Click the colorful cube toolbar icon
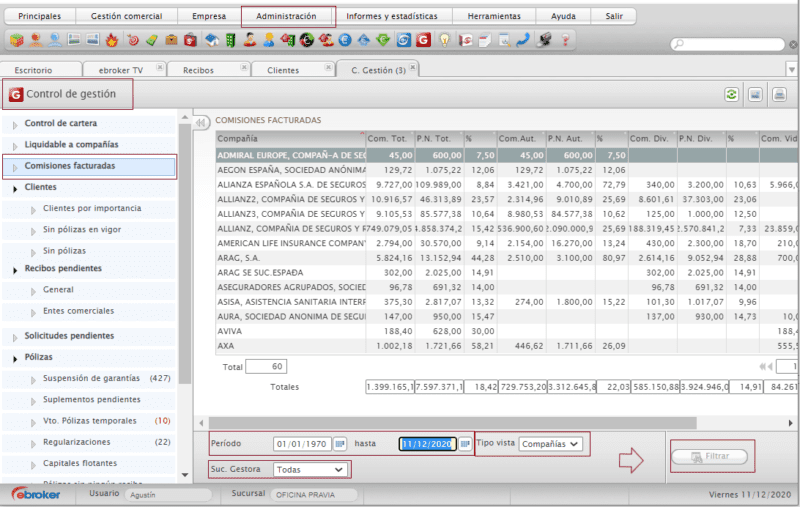The height and width of the screenshot is (507, 800). pos(17,40)
